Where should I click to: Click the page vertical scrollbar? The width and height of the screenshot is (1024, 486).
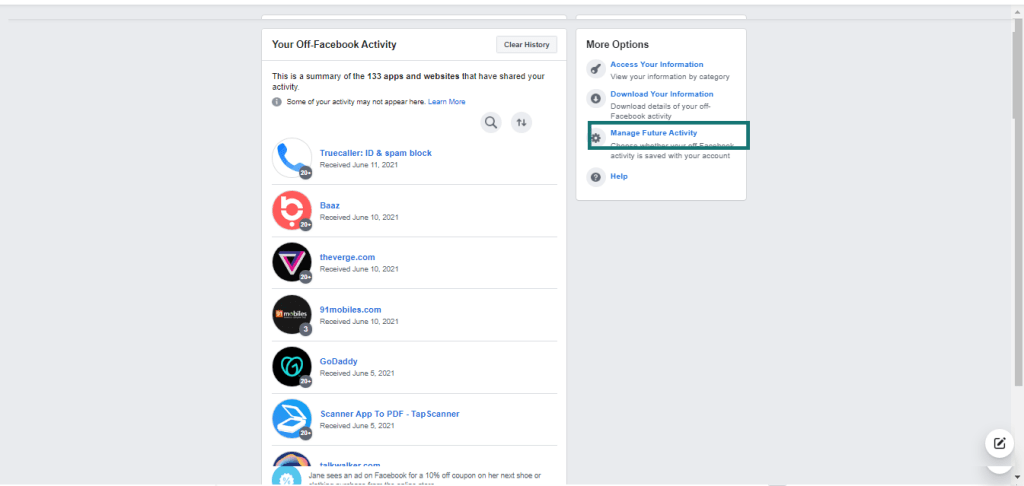1017,202
